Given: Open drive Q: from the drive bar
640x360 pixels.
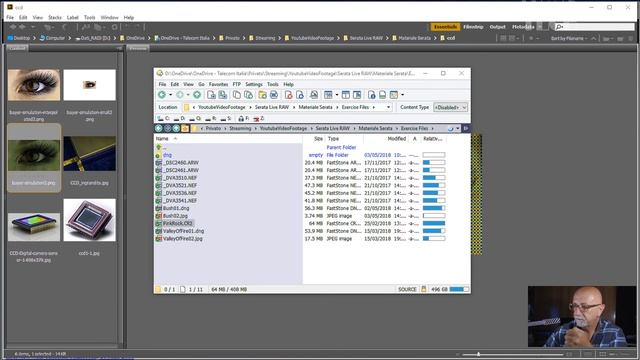Looking at the screenshot, I should point(195,119).
